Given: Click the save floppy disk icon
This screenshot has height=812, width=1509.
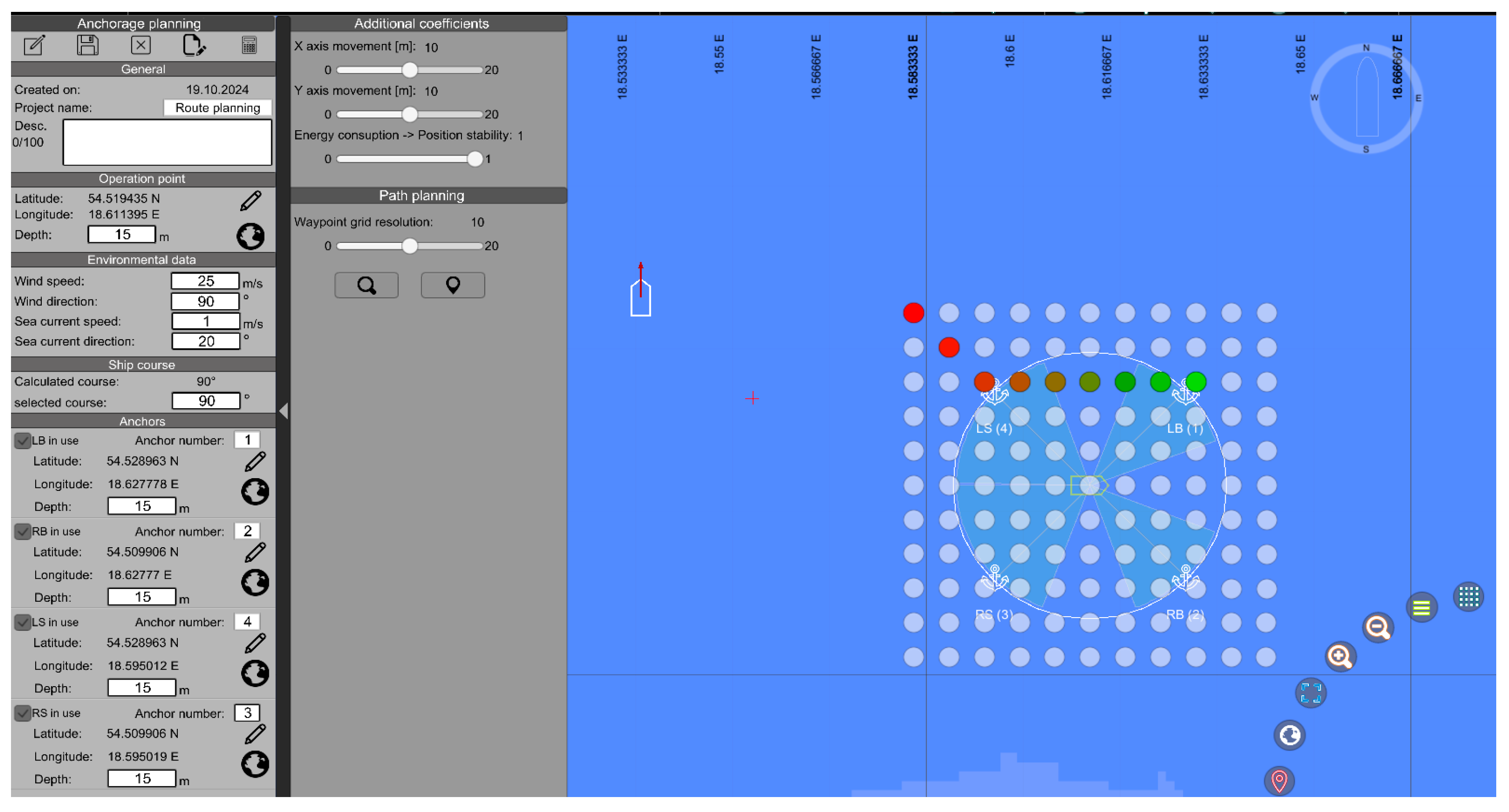Looking at the screenshot, I should click(x=87, y=45).
